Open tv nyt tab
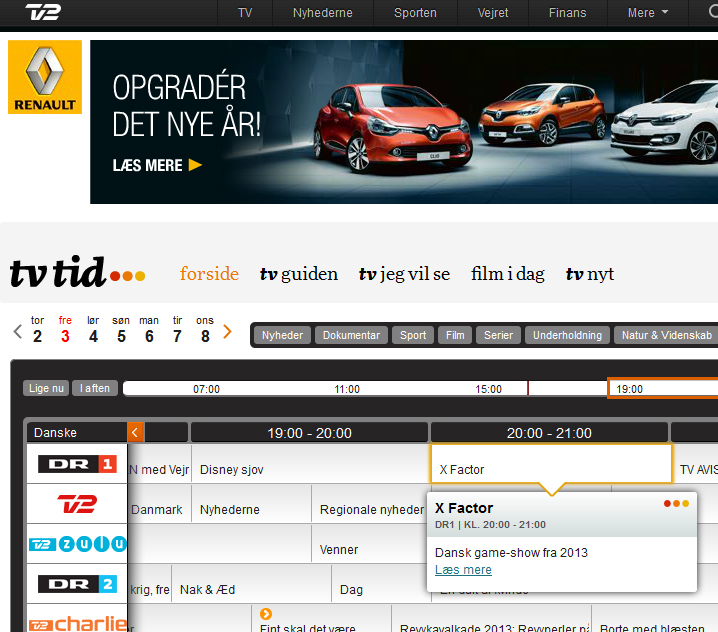 (590, 274)
